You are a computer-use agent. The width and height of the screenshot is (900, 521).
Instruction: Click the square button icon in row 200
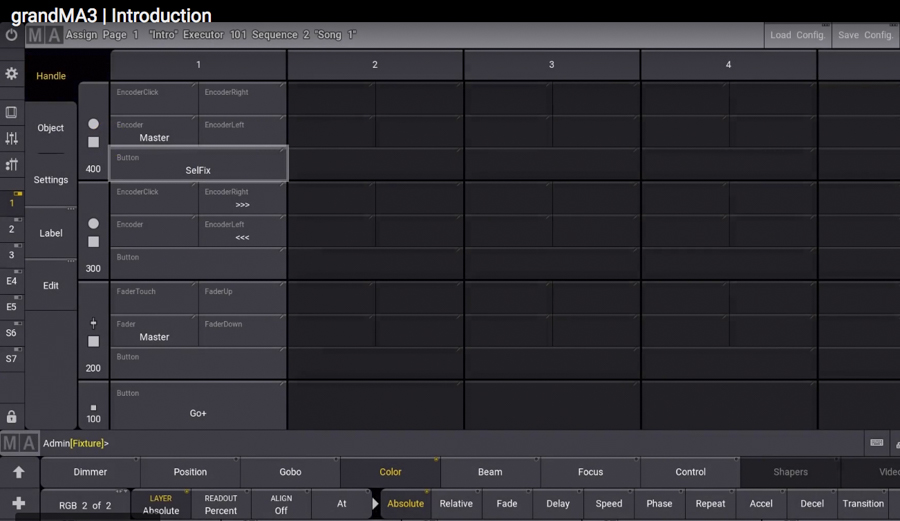coord(94,341)
